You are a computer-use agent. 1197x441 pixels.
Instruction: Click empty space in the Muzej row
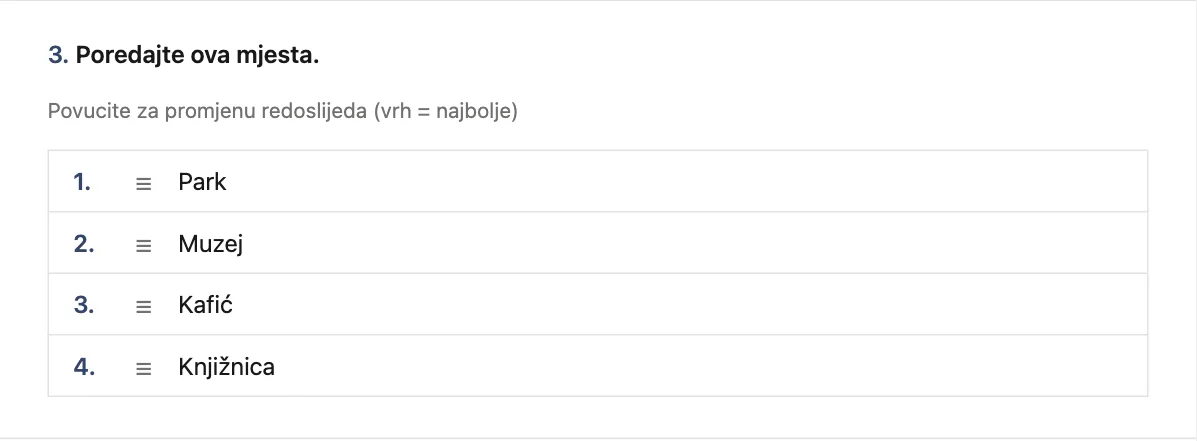point(687,243)
